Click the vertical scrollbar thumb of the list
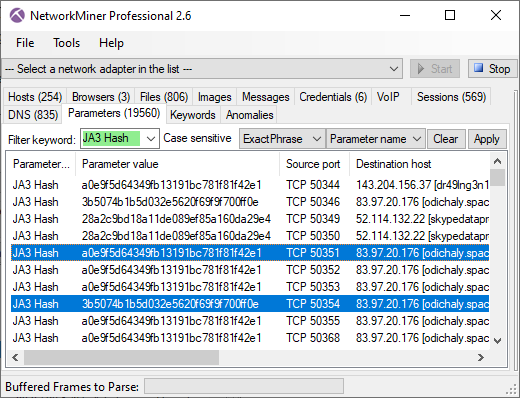Viewport: 520px width, 398px height. click(x=497, y=177)
